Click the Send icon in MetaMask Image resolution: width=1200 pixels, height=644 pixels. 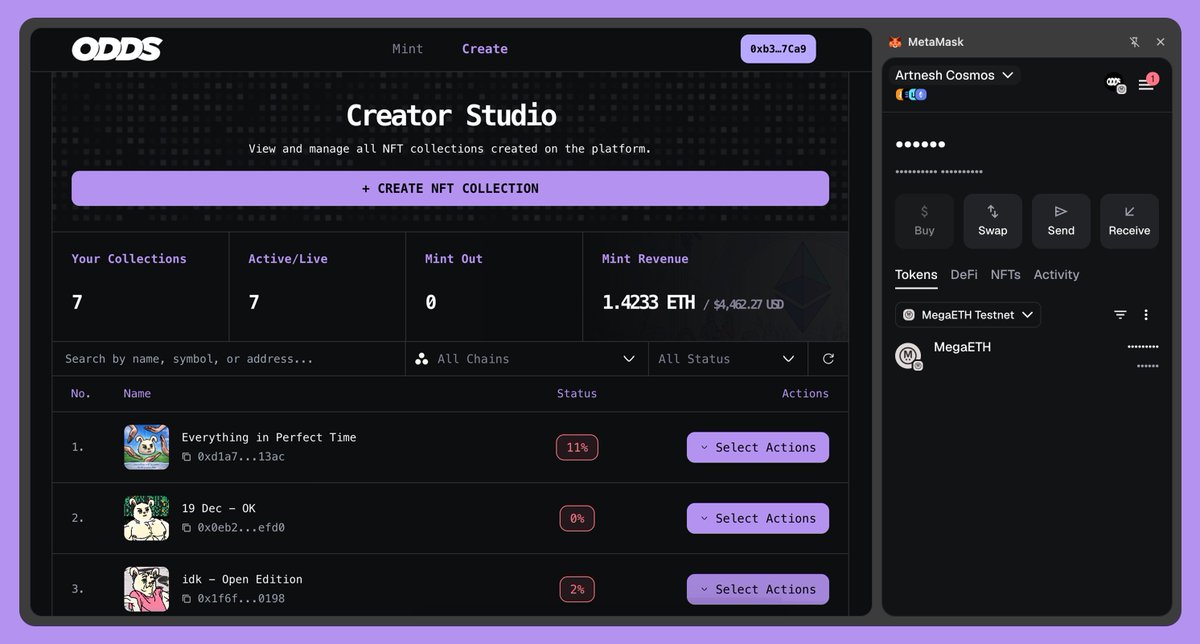pyautogui.click(x=1060, y=220)
